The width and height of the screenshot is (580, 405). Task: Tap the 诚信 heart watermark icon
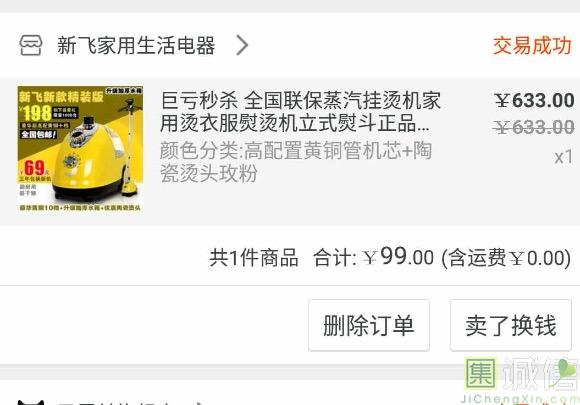point(566,371)
